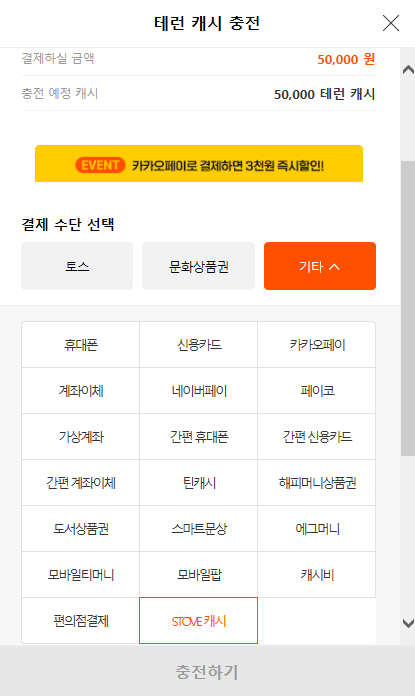Choose 틴캐시 payment
The width and height of the screenshot is (415, 696).
(x=198, y=482)
